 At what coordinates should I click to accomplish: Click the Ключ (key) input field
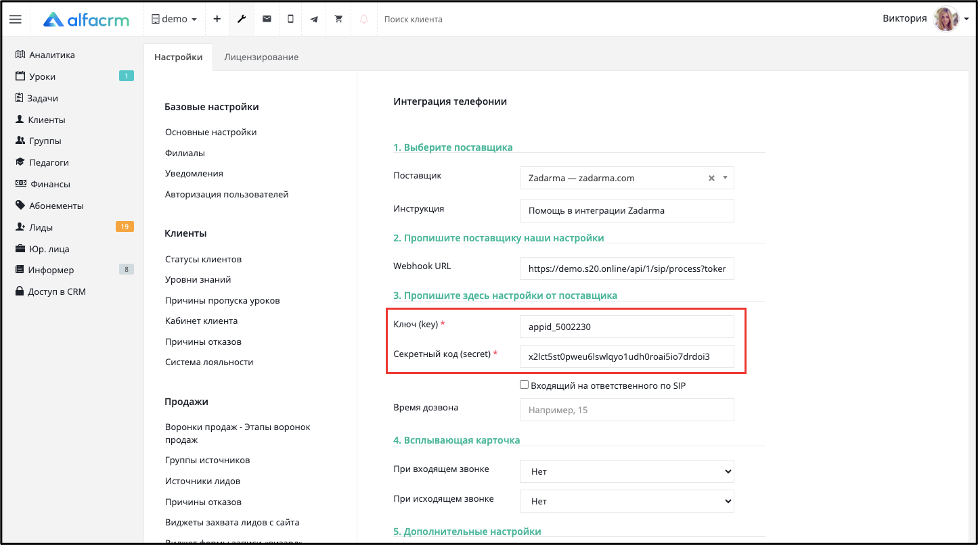point(627,327)
